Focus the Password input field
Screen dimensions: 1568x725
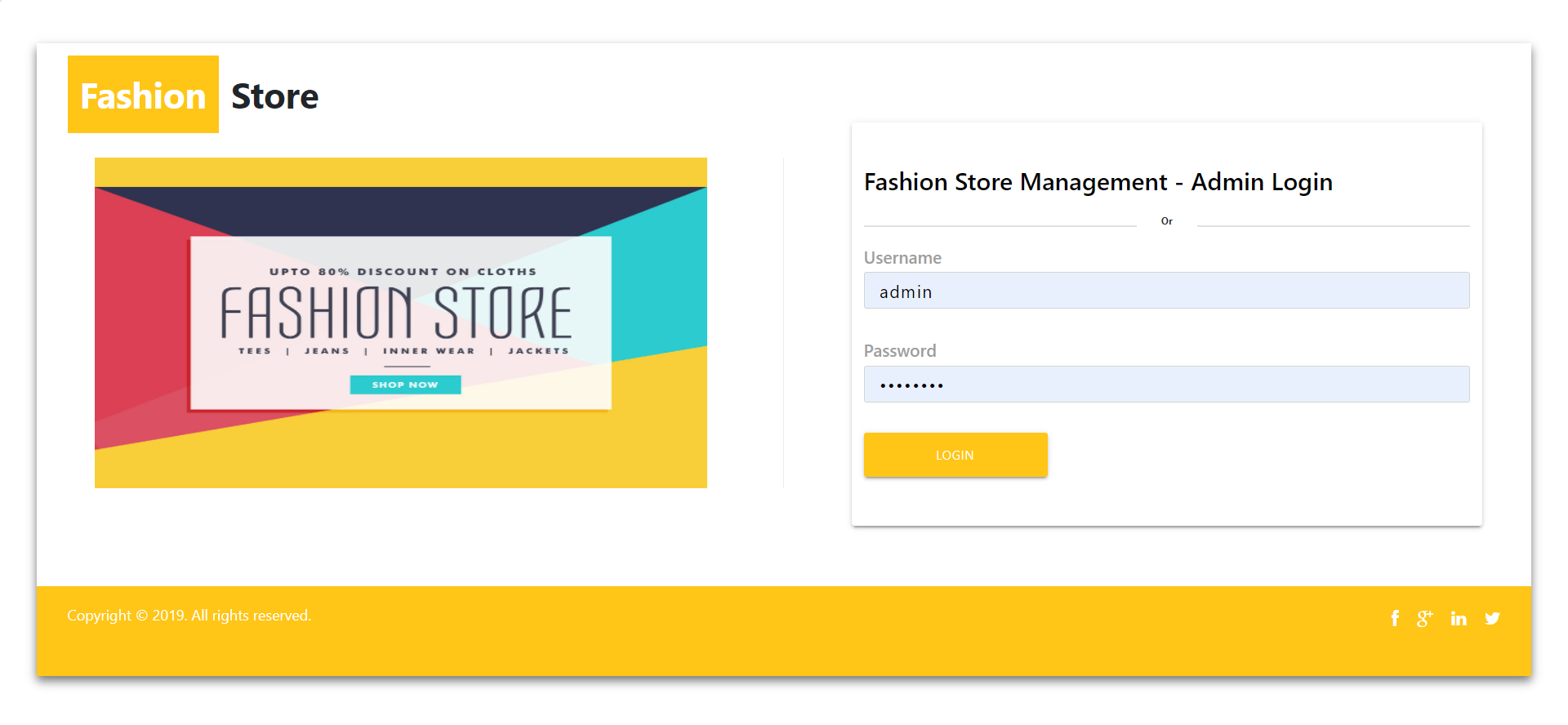(1166, 384)
